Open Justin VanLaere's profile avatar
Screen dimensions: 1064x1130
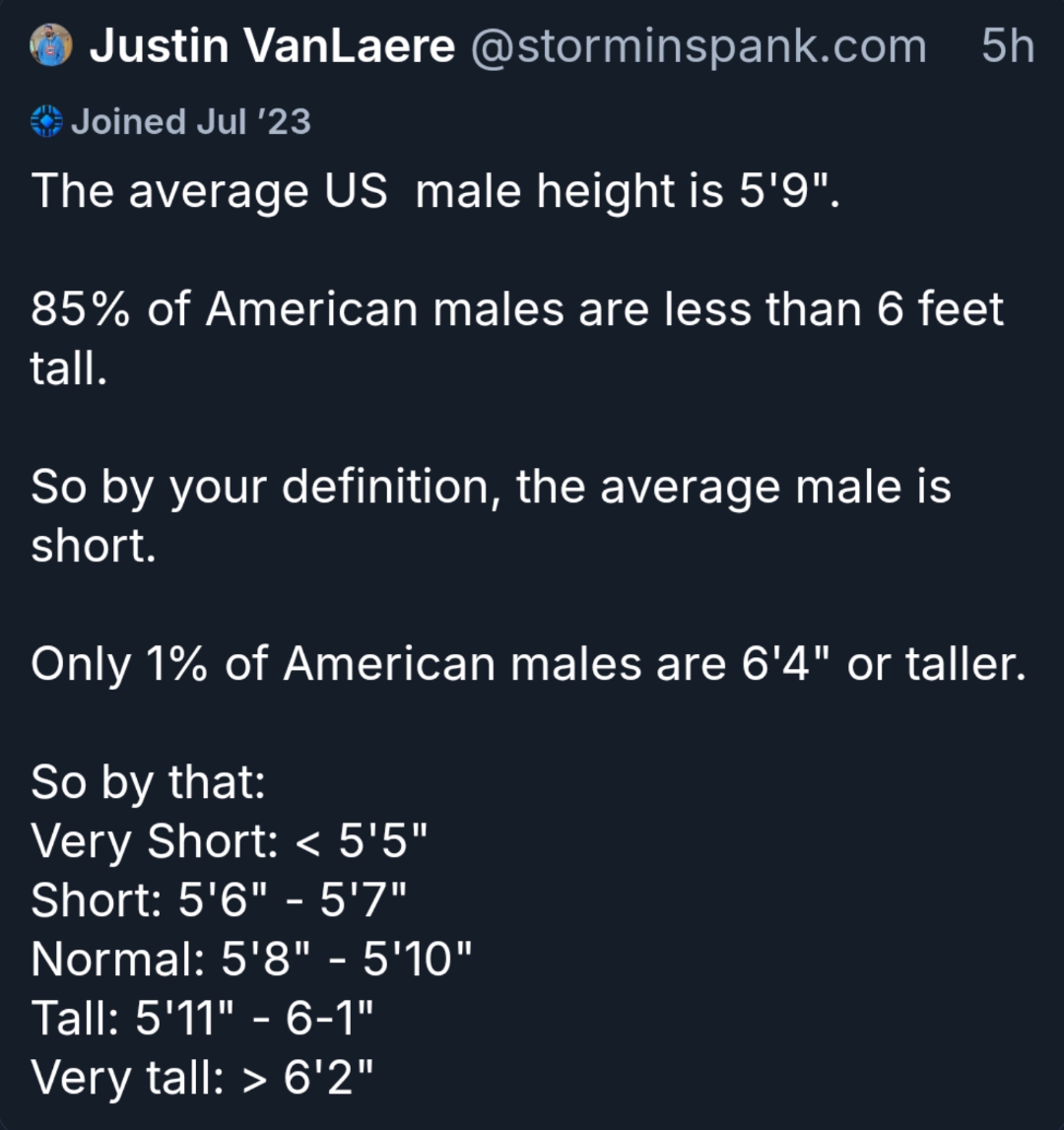click(x=51, y=46)
